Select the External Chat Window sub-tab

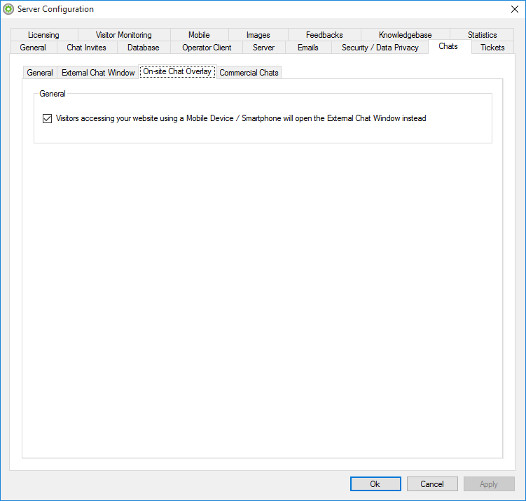(98, 72)
